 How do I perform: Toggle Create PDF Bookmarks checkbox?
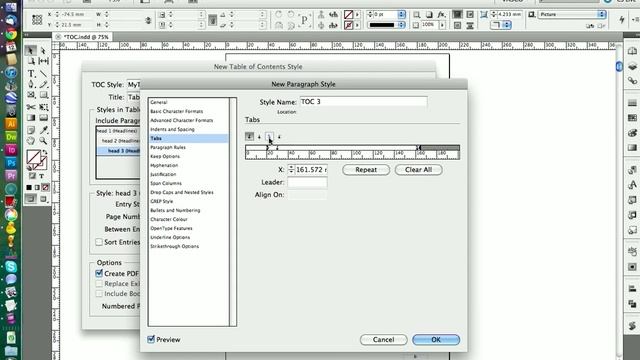99,273
